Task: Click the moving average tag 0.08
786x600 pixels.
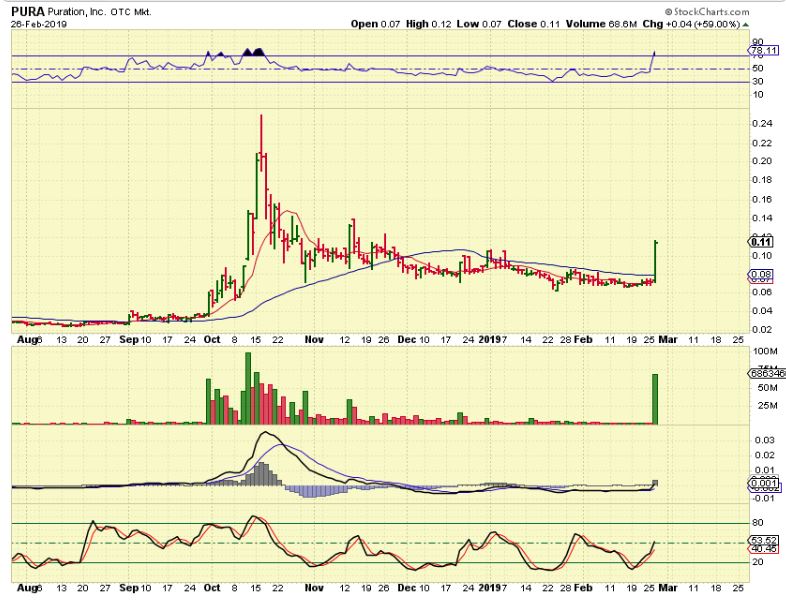Action: 763,274
